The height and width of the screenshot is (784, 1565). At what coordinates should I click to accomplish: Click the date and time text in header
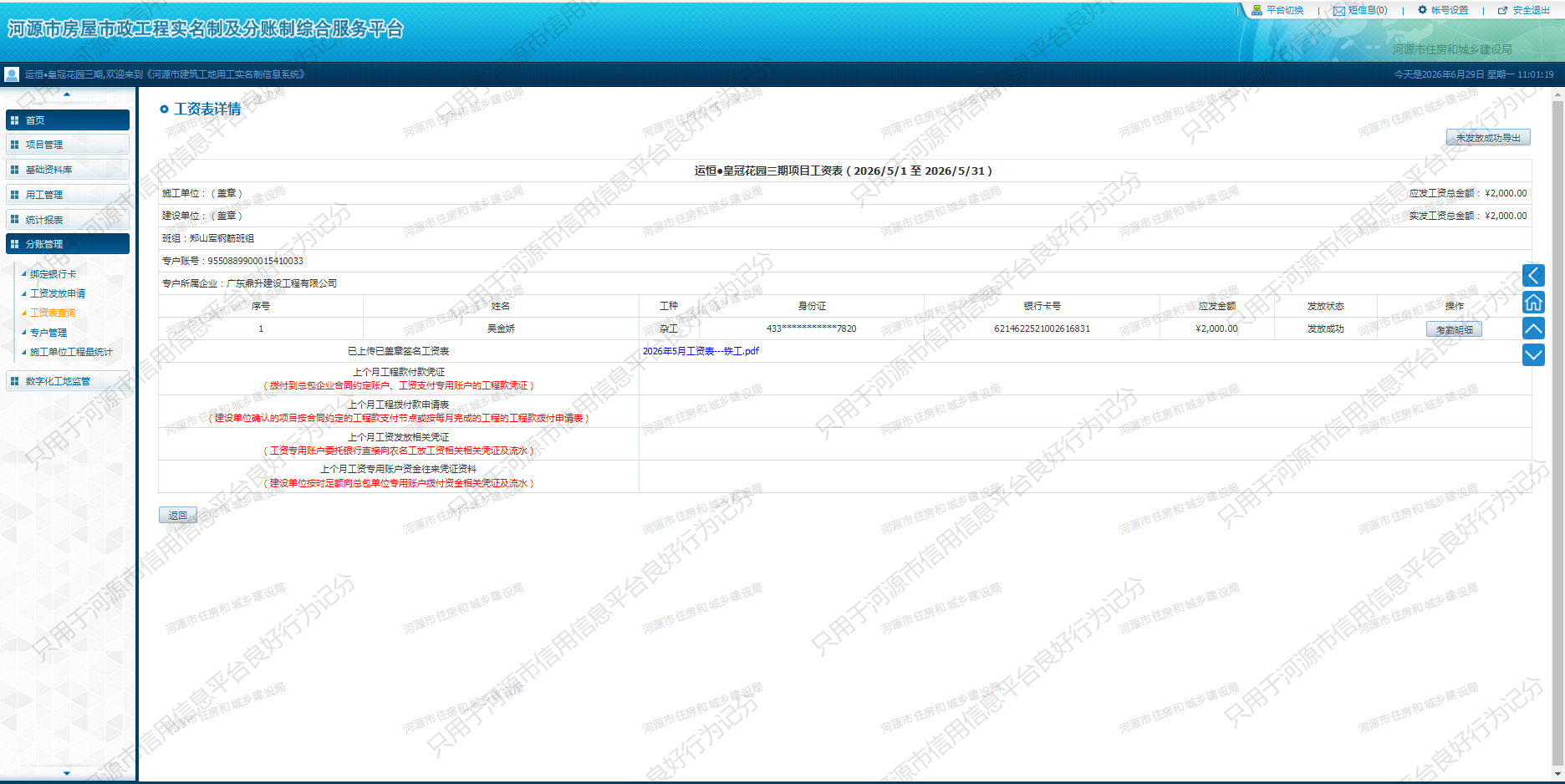1473,74
